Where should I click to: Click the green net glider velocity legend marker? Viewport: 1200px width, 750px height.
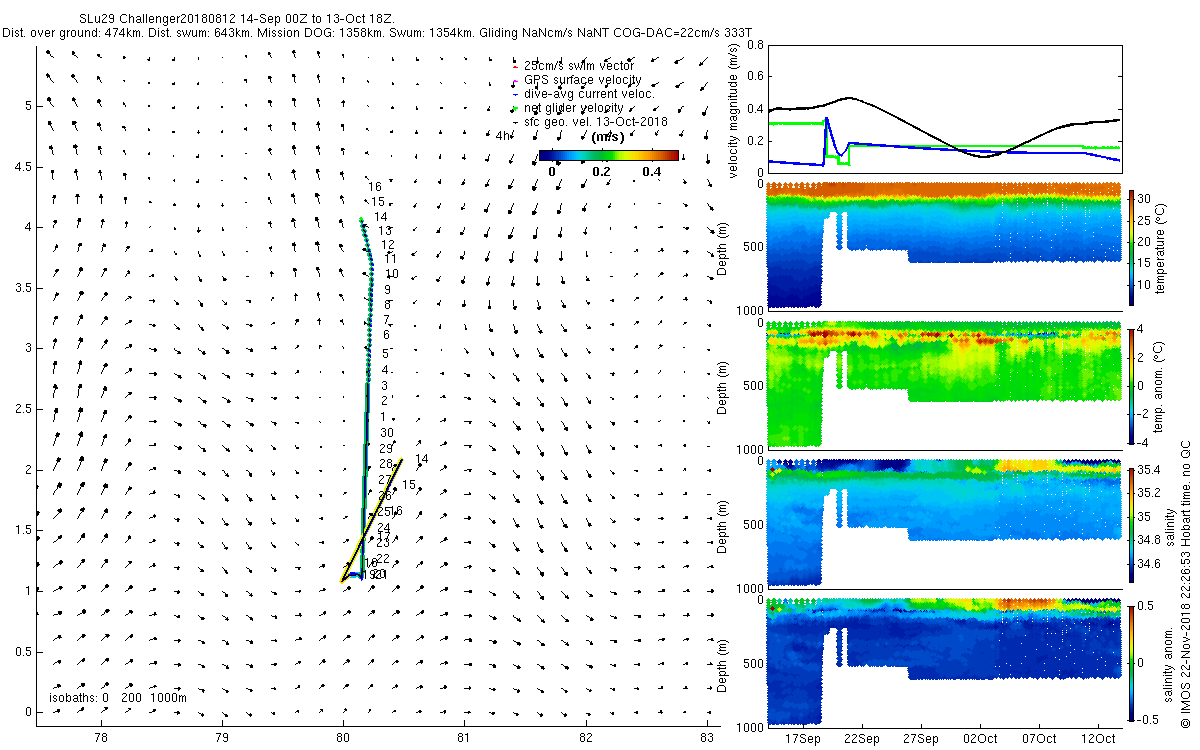(x=513, y=108)
